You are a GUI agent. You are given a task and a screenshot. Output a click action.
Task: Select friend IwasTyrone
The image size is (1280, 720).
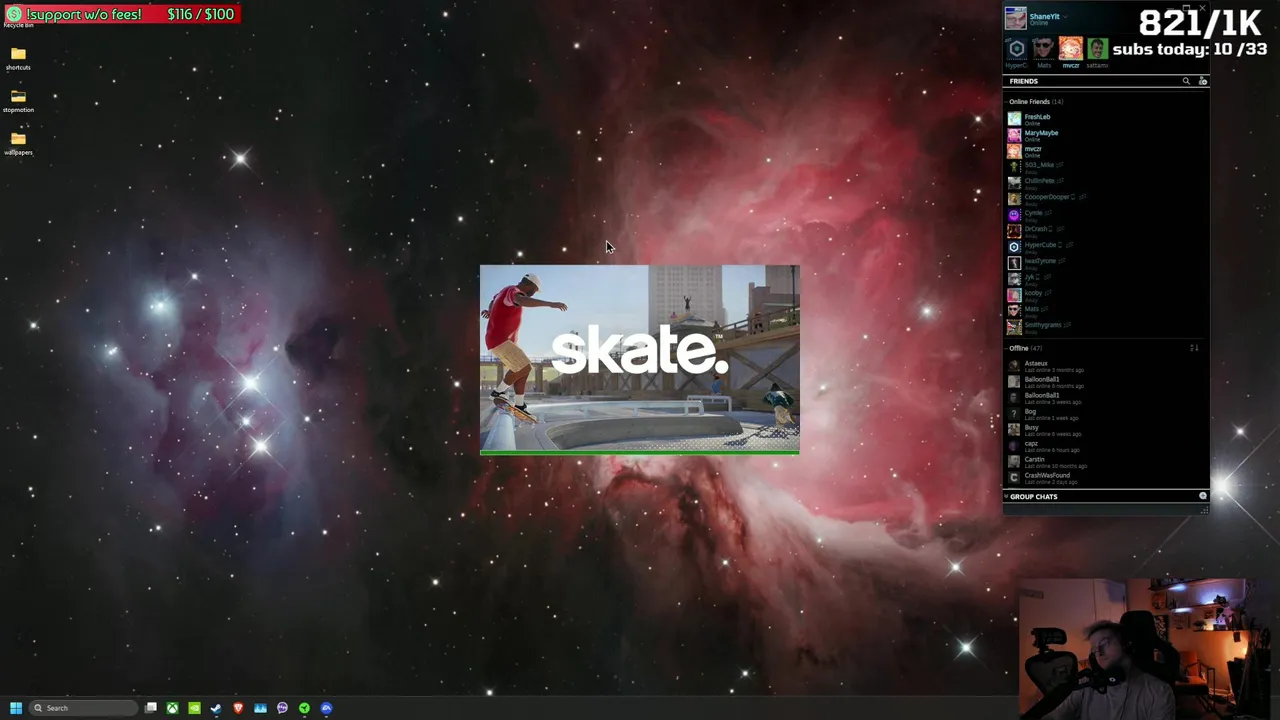click(x=1106, y=263)
